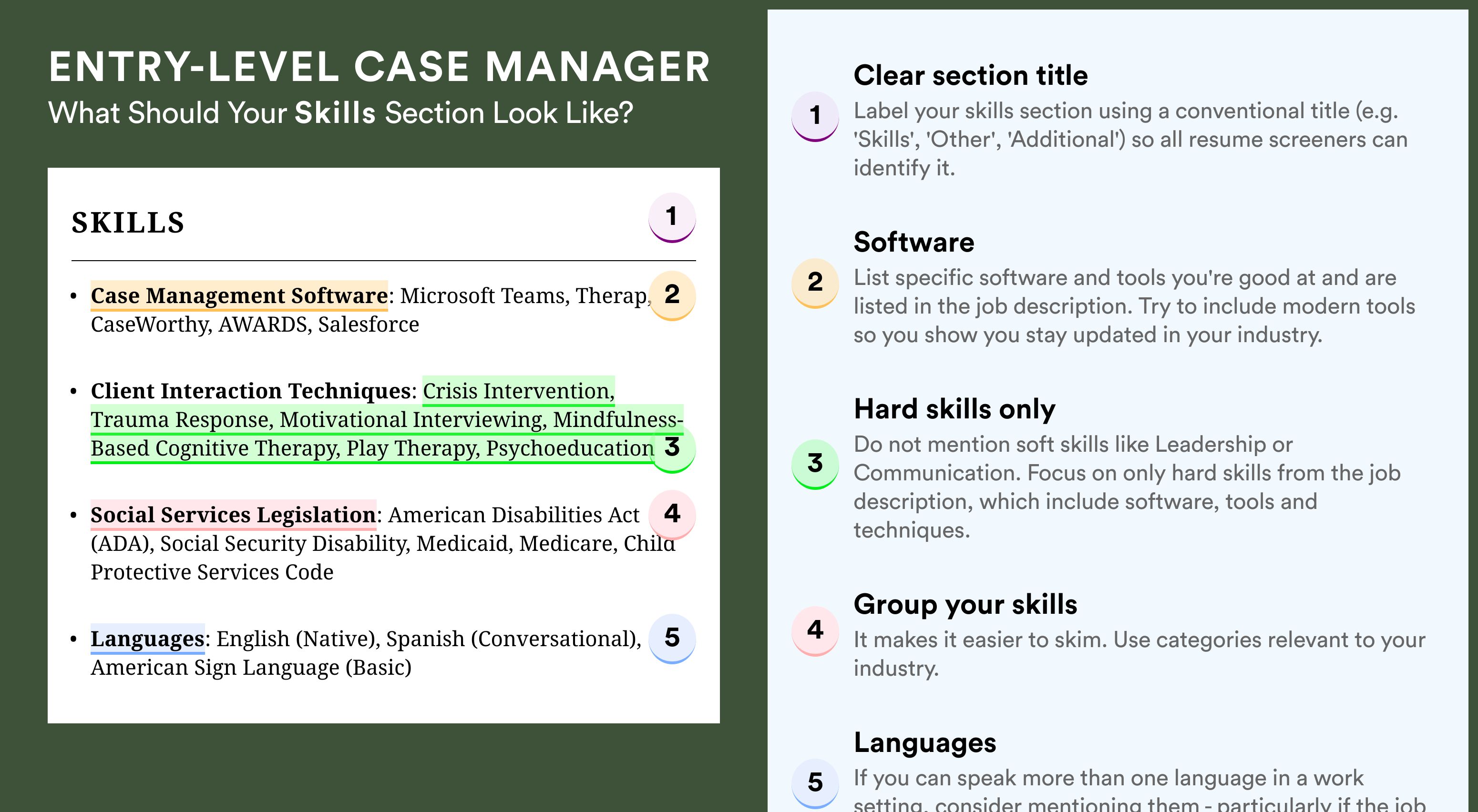
Task: Click badge 1 next to Clear section title
Action: [x=815, y=116]
